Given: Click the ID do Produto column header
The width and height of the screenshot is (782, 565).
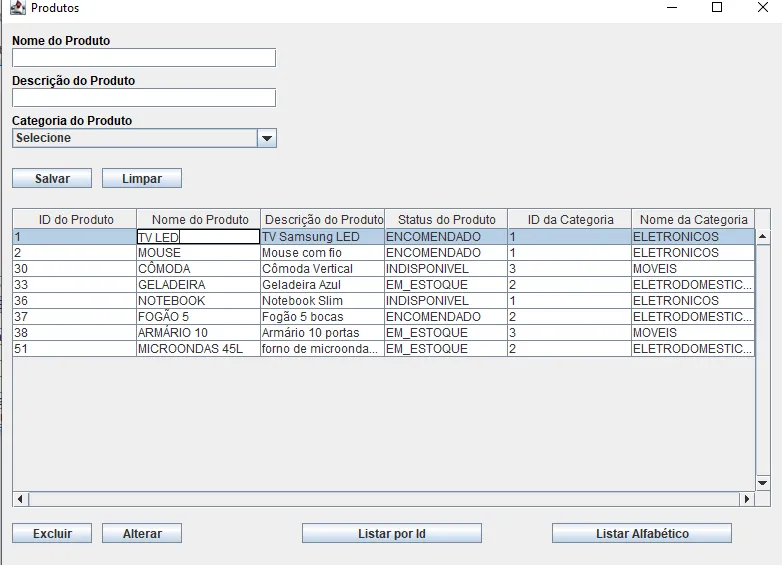Looking at the screenshot, I should click(x=75, y=219).
